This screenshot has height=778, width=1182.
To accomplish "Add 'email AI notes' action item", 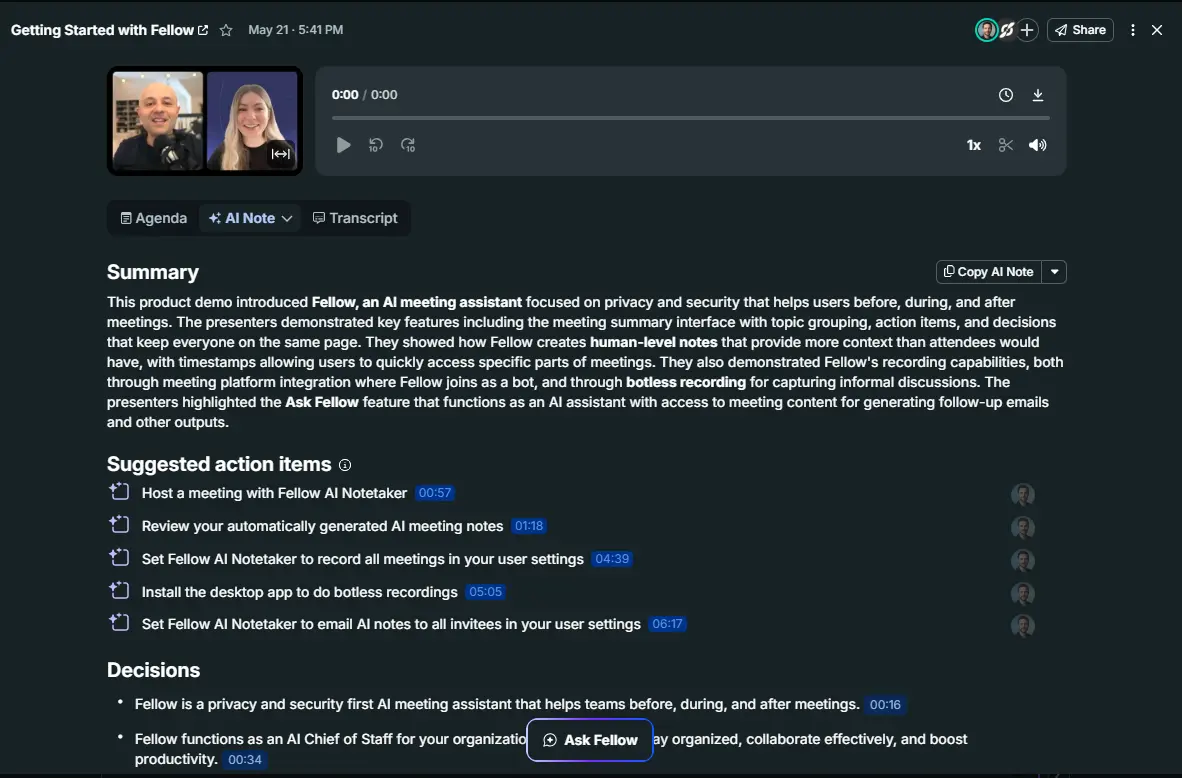I will 119,623.
